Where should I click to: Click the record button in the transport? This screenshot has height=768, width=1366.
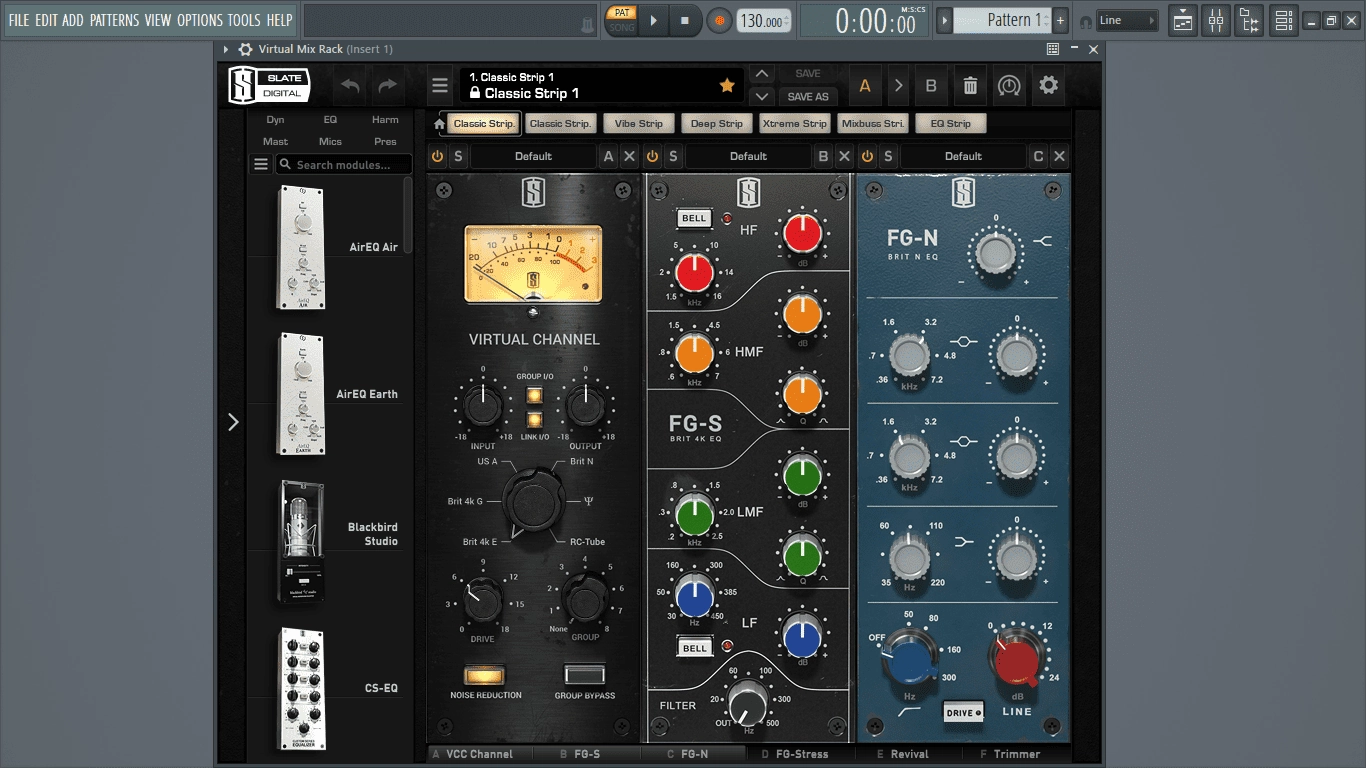coord(719,20)
